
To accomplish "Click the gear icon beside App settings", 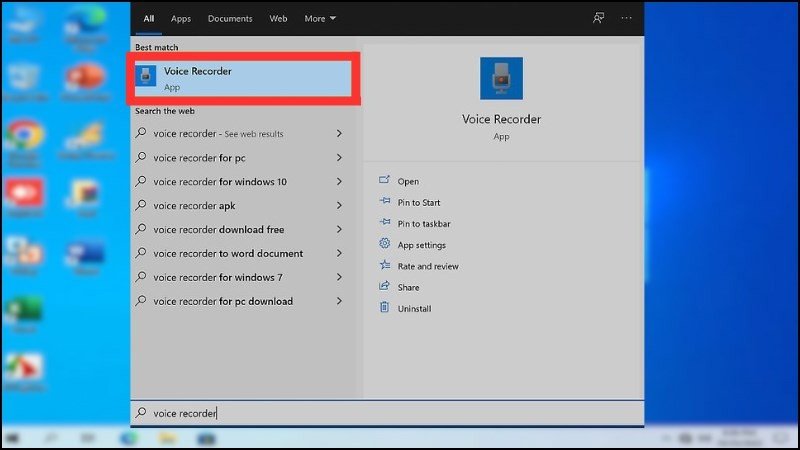I will (x=384, y=243).
